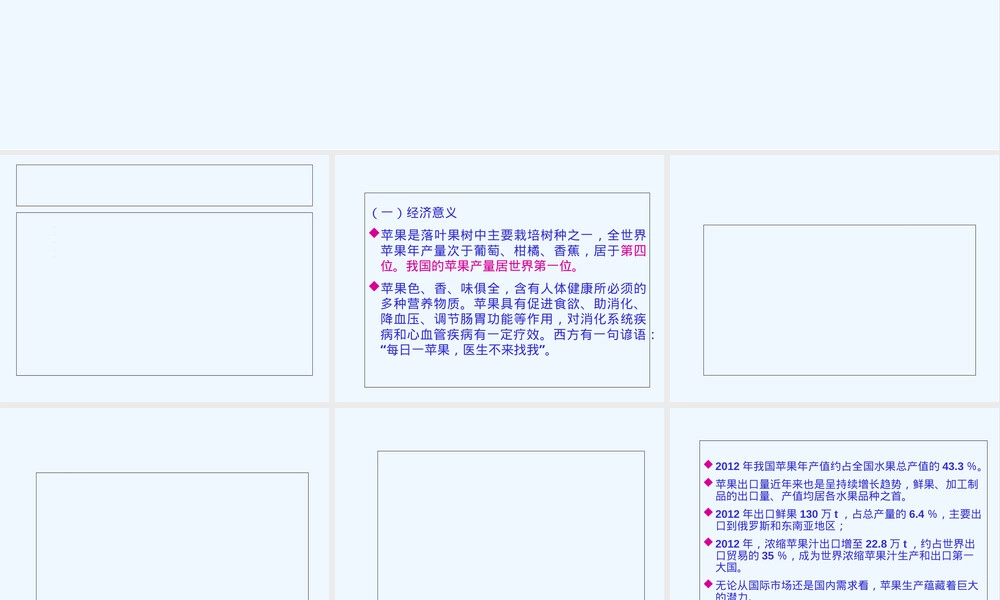Click the pink text 我国的苹果产量居世界第一位
This screenshot has width=1000, height=600.
point(491,267)
